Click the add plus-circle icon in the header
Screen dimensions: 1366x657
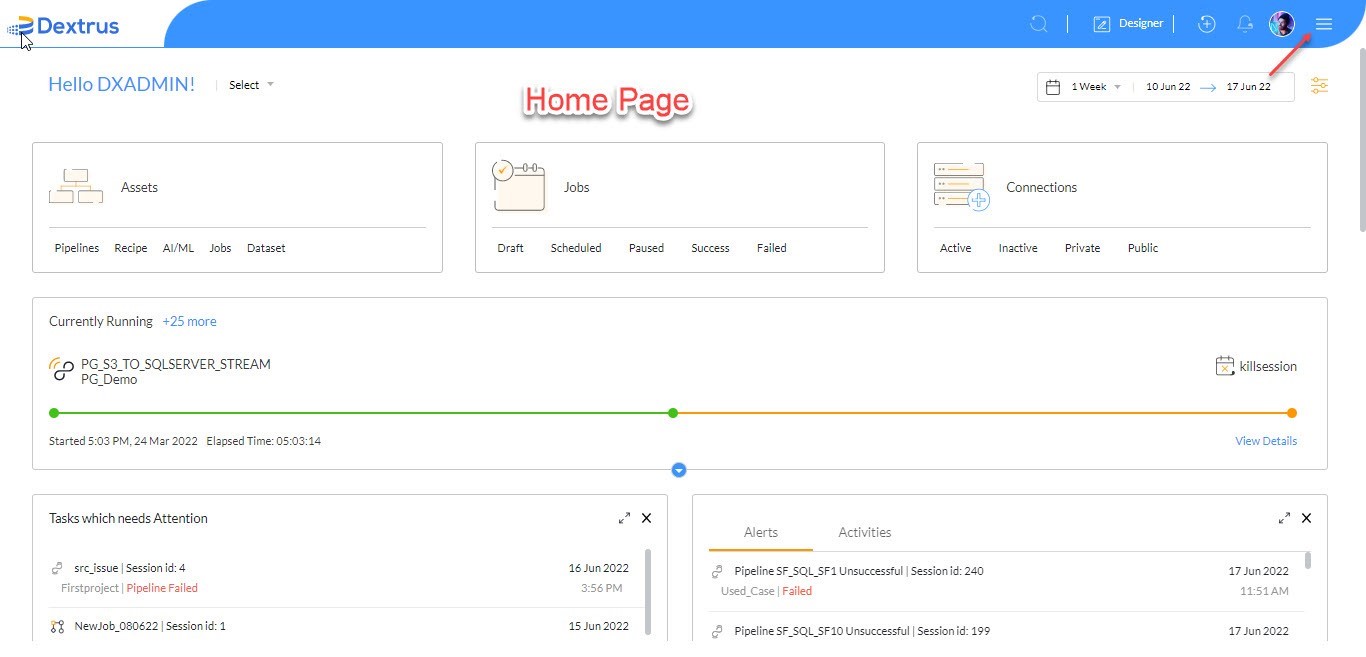pyautogui.click(x=1207, y=24)
